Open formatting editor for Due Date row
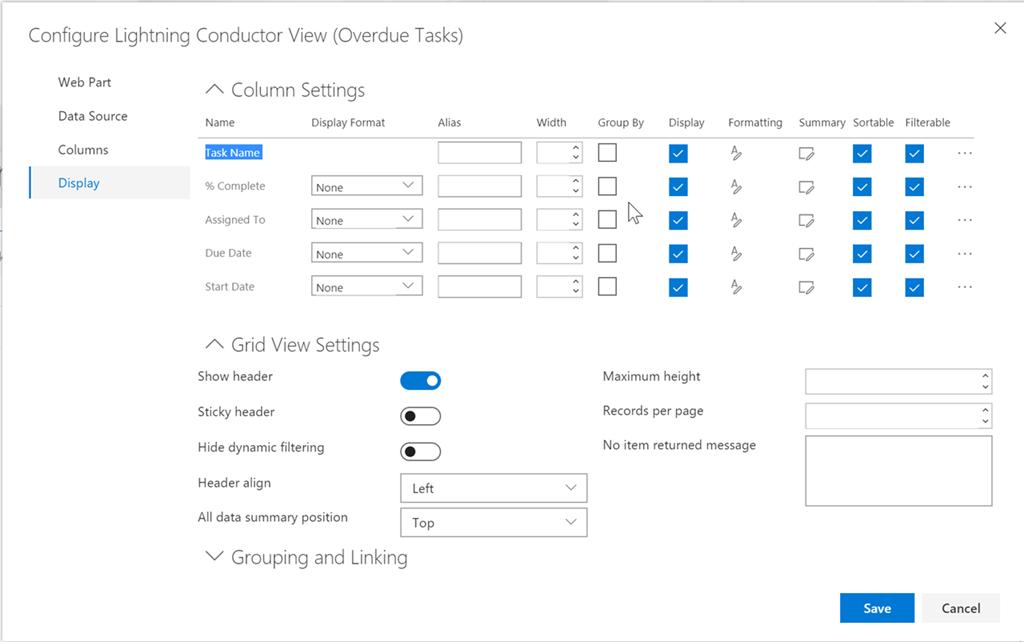 pyautogui.click(x=736, y=253)
